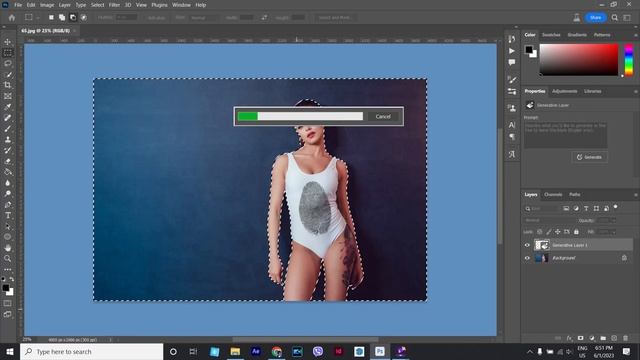Open the Glyphs panel icon
This screenshot has width=640, height=360.
pyautogui.click(x=512, y=154)
